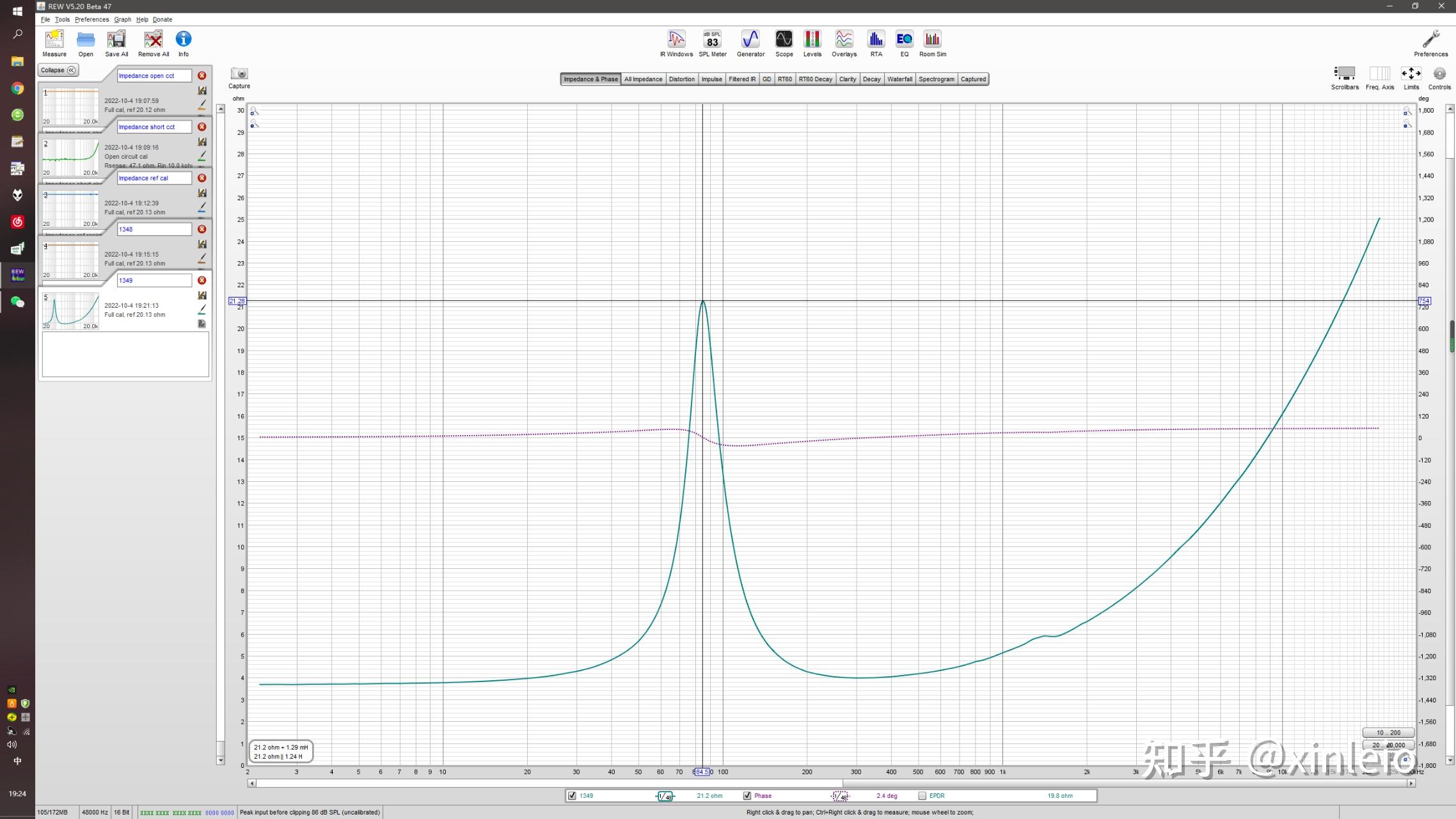1456x819 pixels.
Task: Enable the EPDR trace checkbox
Action: pos(922,796)
